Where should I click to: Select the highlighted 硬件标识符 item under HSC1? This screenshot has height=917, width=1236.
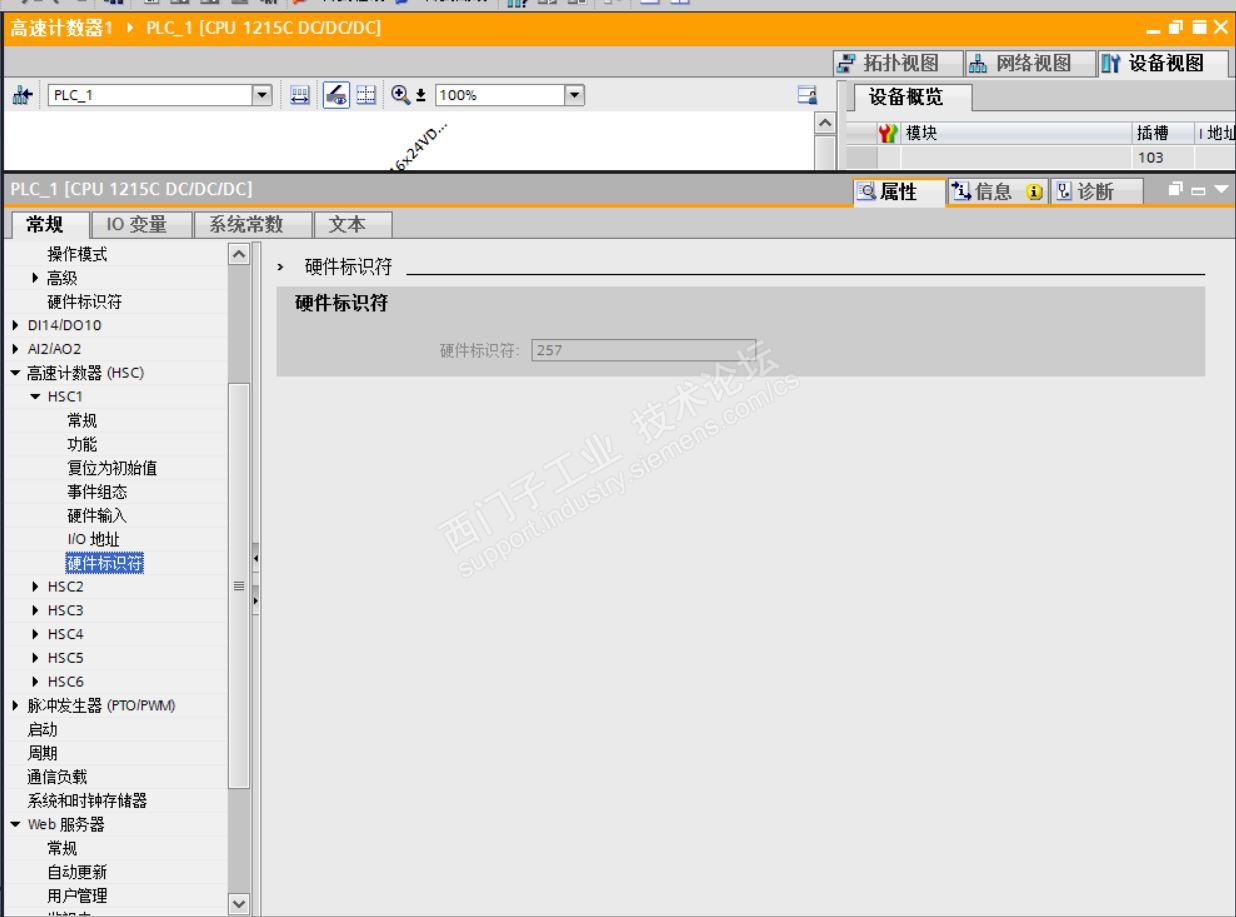tap(105, 564)
